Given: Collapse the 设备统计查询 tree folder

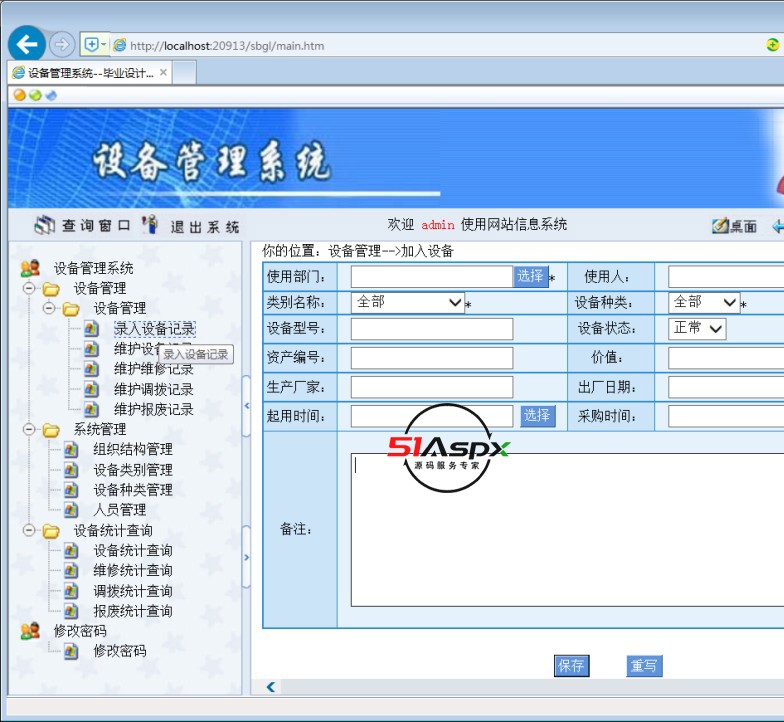Looking at the screenshot, I should [29, 530].
